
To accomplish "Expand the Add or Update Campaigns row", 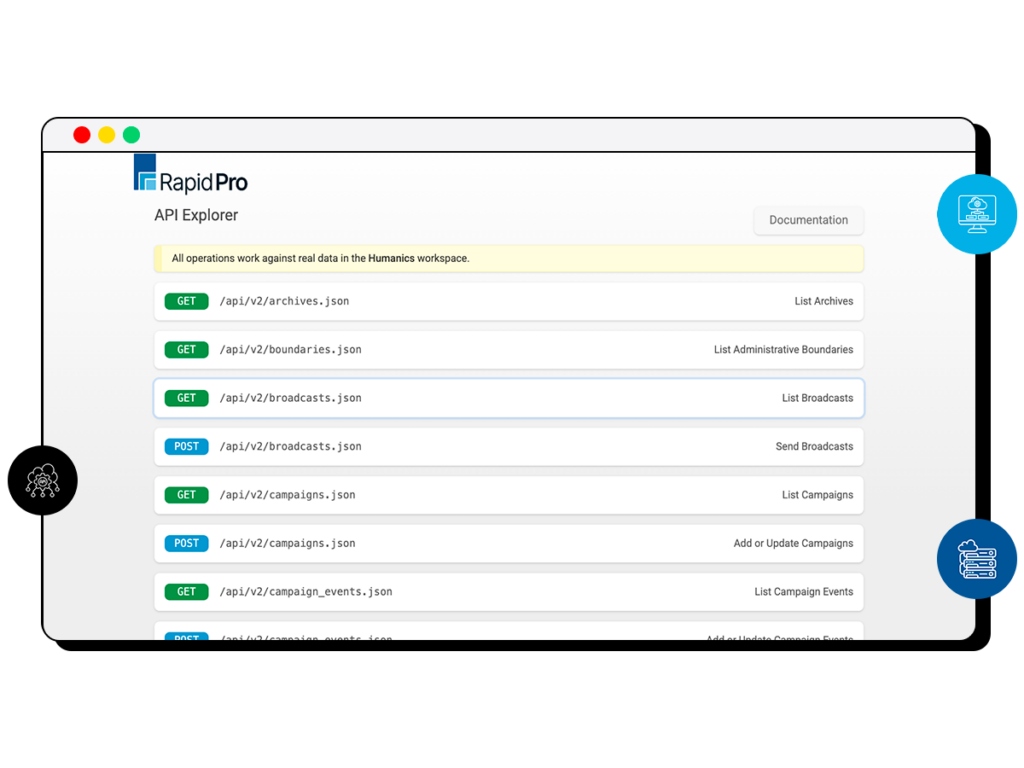I will tap(509, 543).
